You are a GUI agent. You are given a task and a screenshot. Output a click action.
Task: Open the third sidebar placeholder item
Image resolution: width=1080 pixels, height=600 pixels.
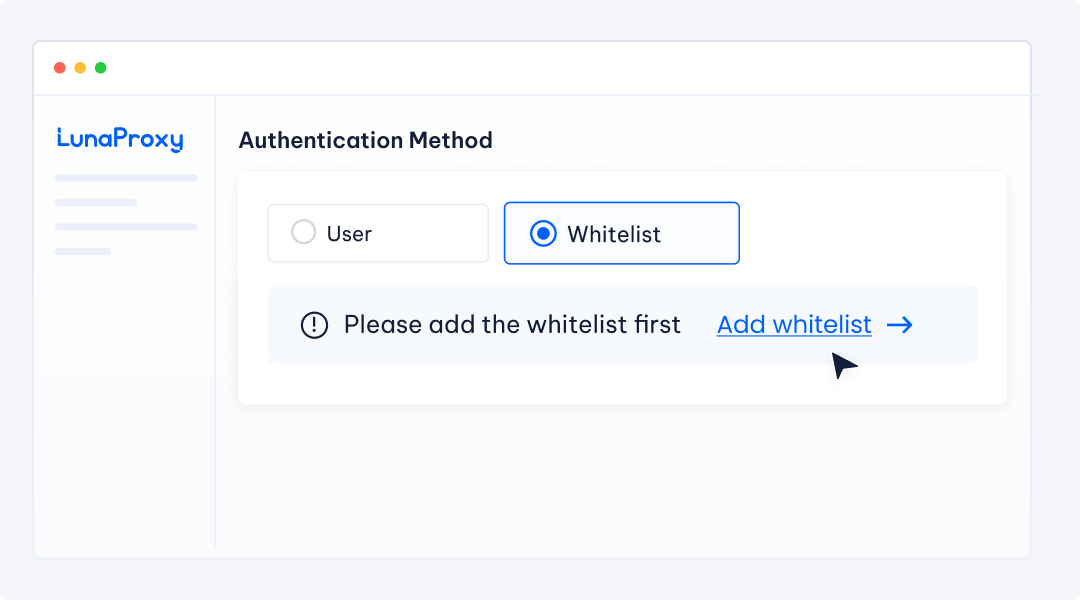(x=126, y=227)
